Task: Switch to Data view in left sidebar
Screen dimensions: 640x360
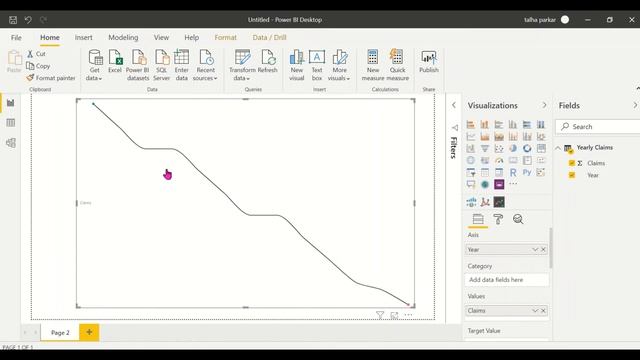Action: pyautogui.click(x=11, y=122)
